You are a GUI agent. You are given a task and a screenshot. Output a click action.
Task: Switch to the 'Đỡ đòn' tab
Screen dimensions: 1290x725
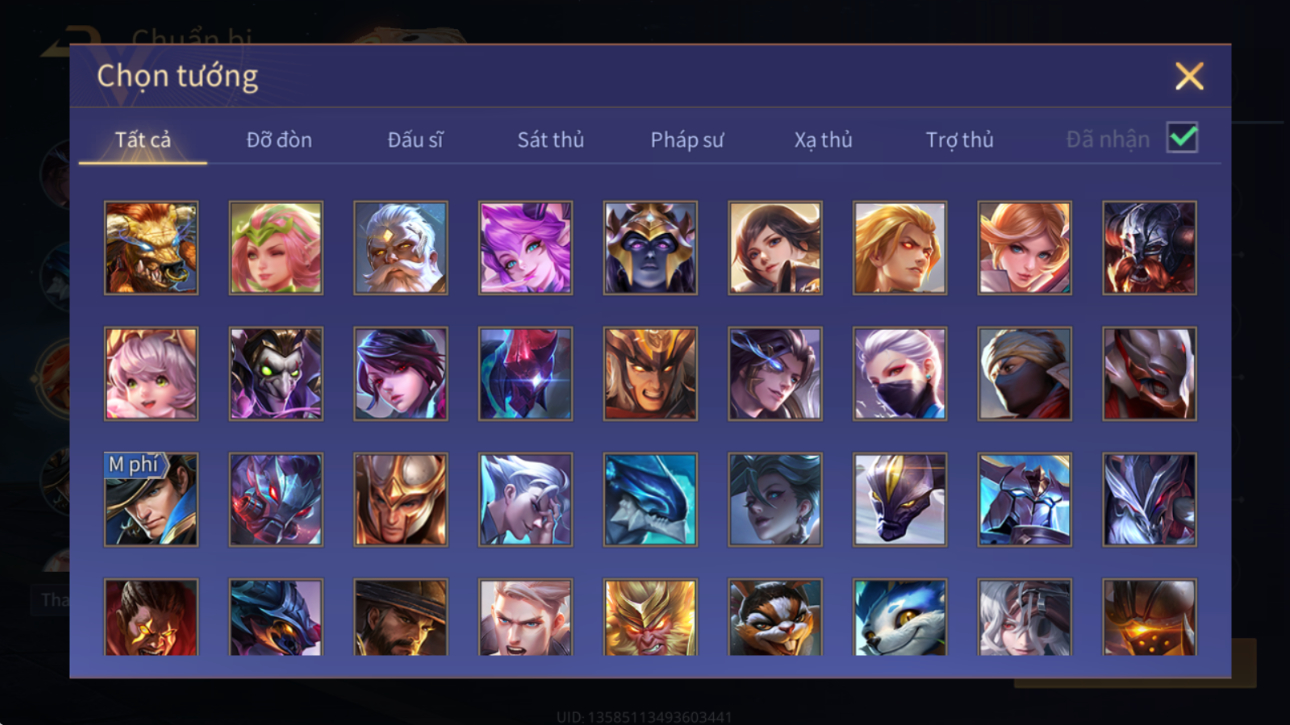point(279,140)
